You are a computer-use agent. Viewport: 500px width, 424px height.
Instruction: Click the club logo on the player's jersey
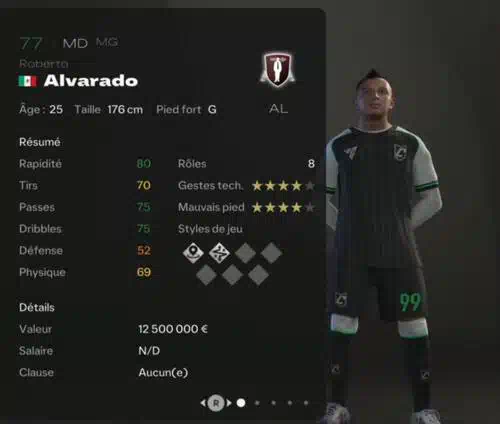pyautogui.click(x=400, y=153)
